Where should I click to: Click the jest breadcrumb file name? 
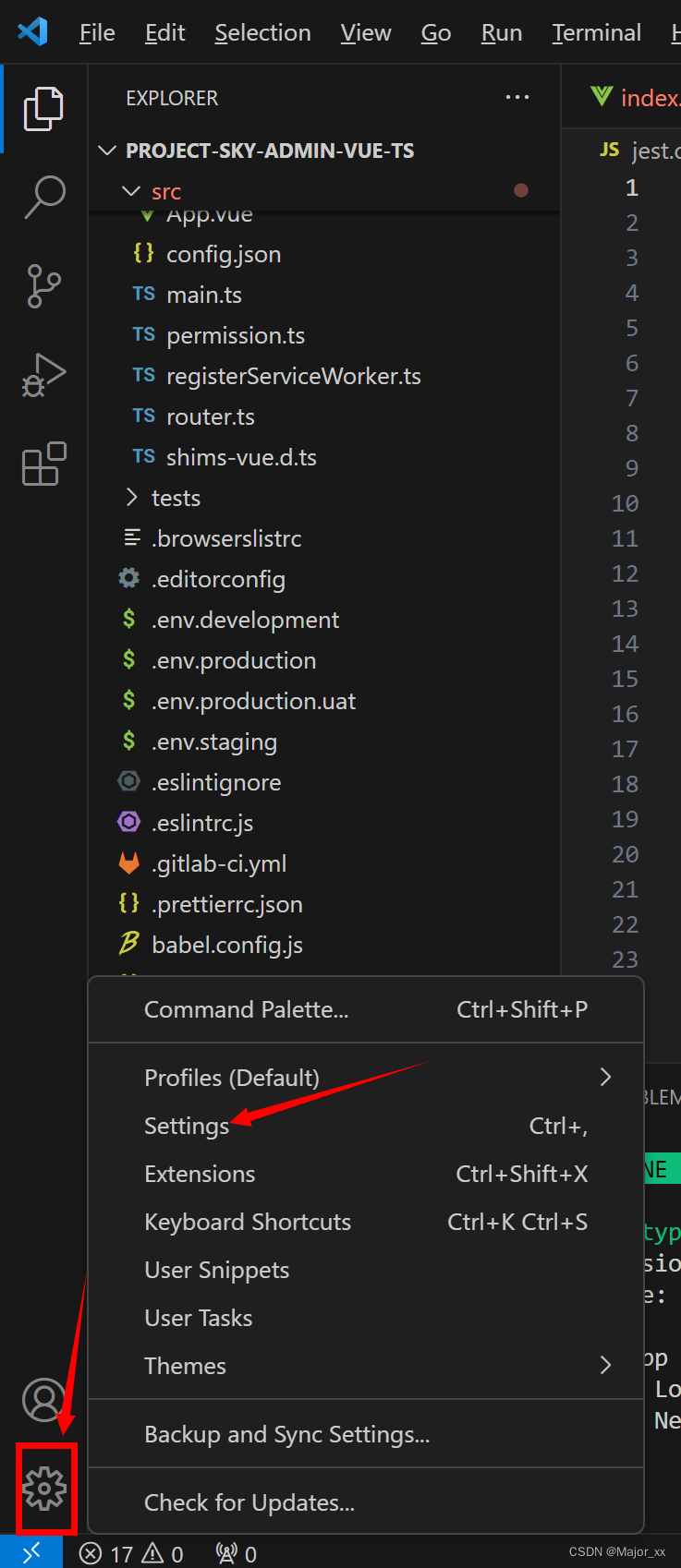pyautogui.click(x=657, y=151)
